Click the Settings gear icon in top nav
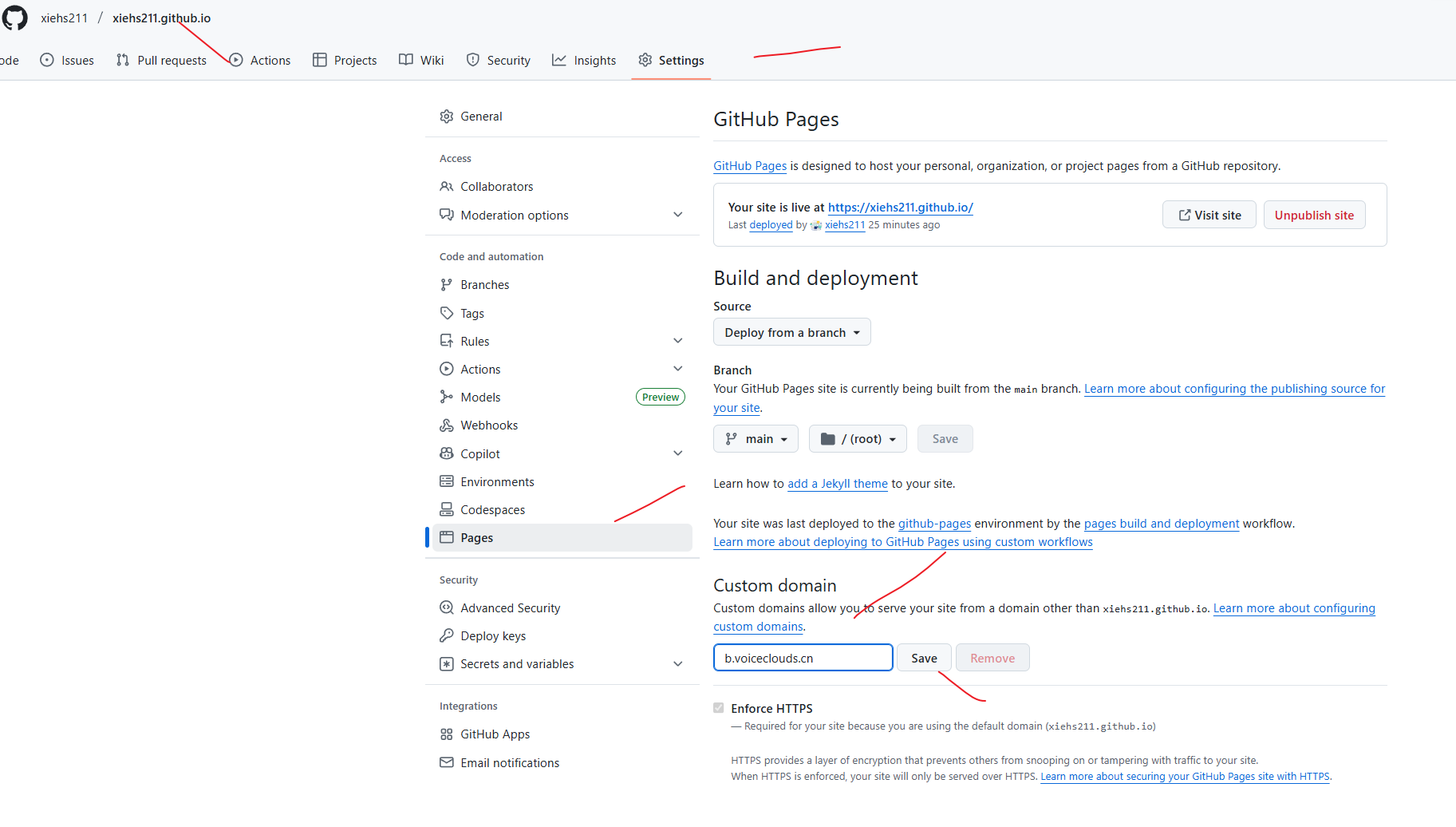1456x827 pixels. point(645,60)
